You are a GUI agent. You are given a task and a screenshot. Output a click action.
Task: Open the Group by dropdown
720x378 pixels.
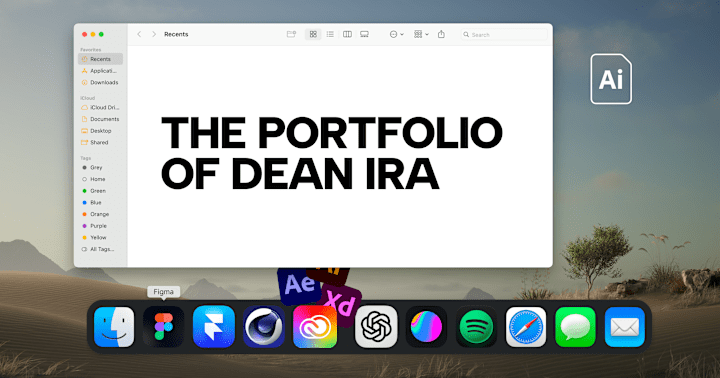[x=421, y=34]
